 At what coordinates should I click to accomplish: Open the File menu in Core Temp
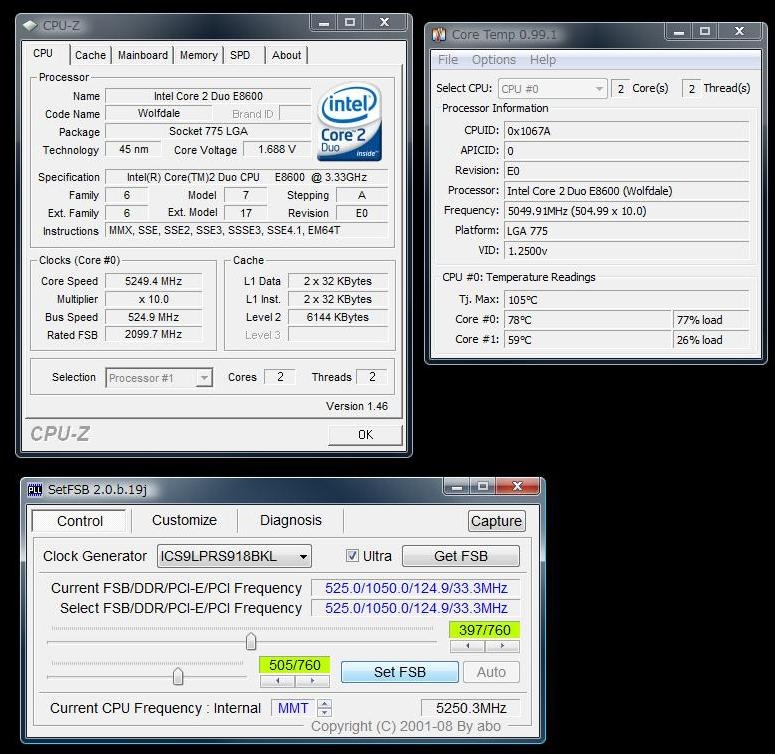448,60
